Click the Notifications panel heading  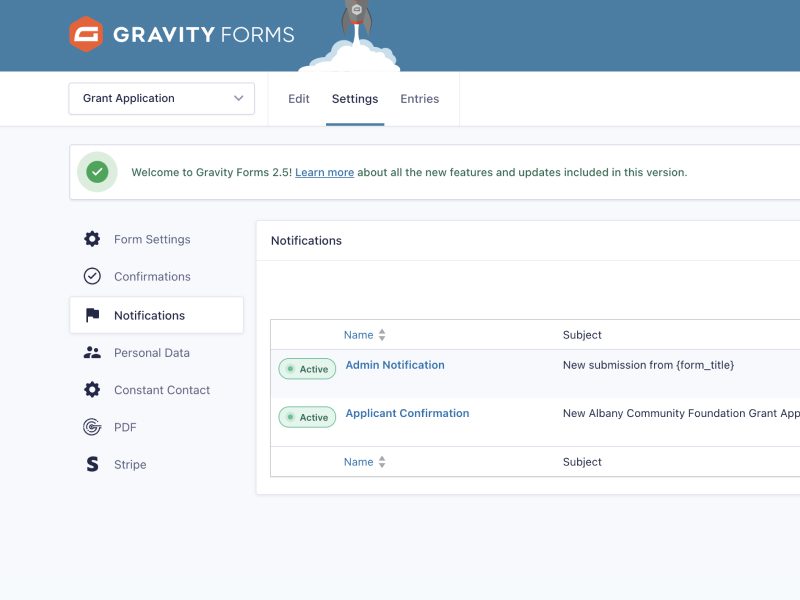coord(306,240)
